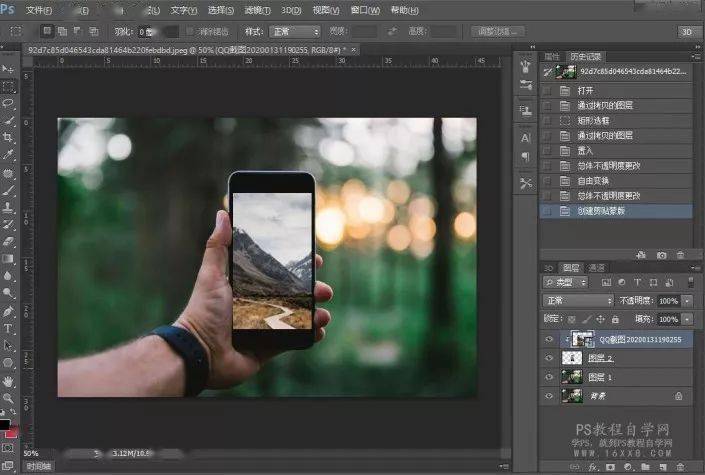The width and height of the screenshot is (705, 475).
Task: Select the Hand tool
Action: (8, 381)
